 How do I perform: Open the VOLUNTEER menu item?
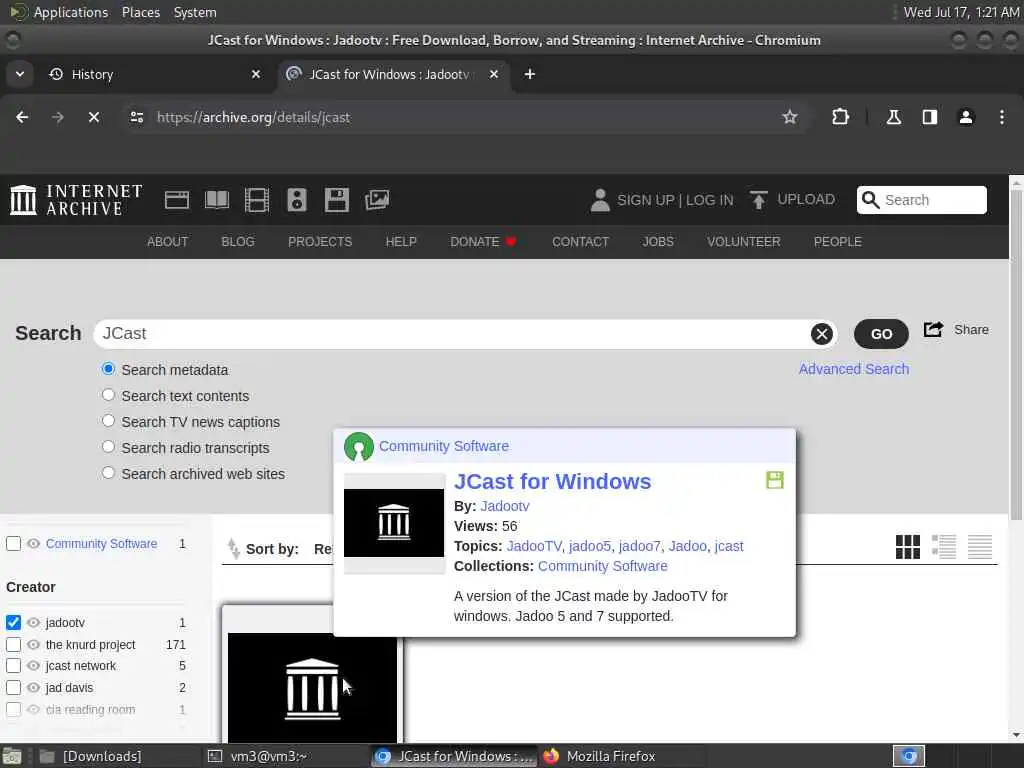tap(743, 242)
